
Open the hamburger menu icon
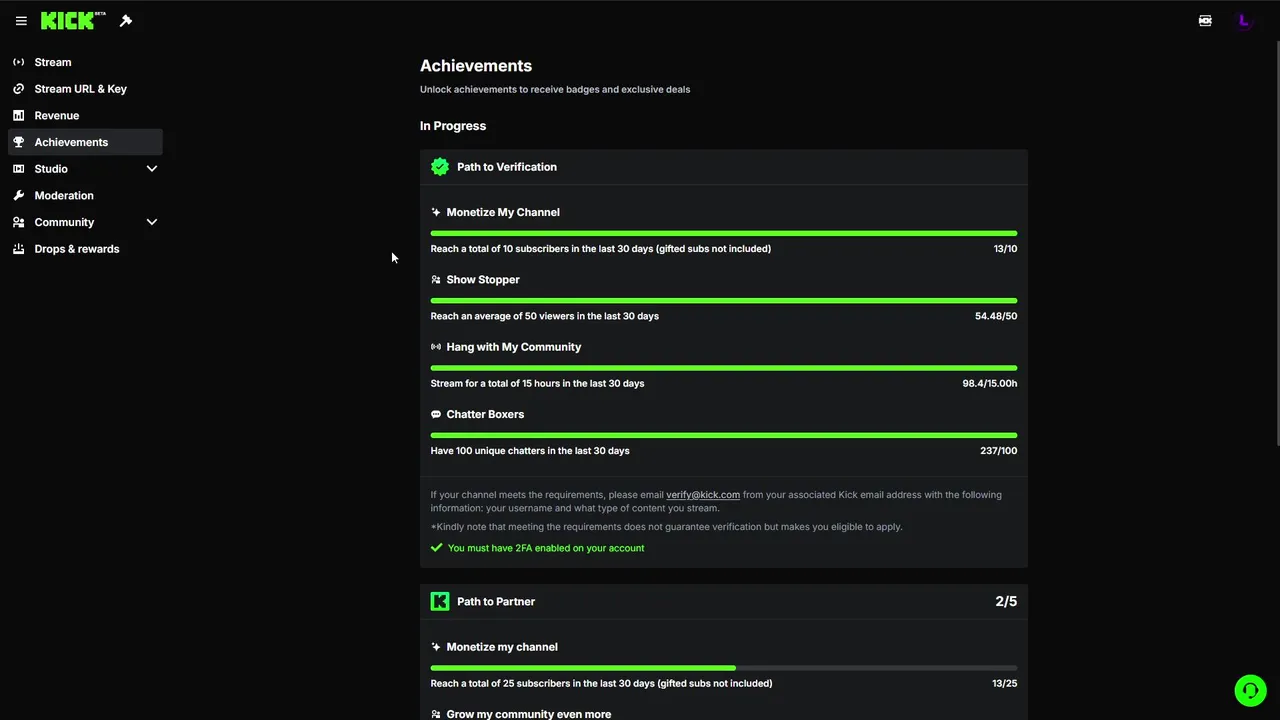coord(21,21)
